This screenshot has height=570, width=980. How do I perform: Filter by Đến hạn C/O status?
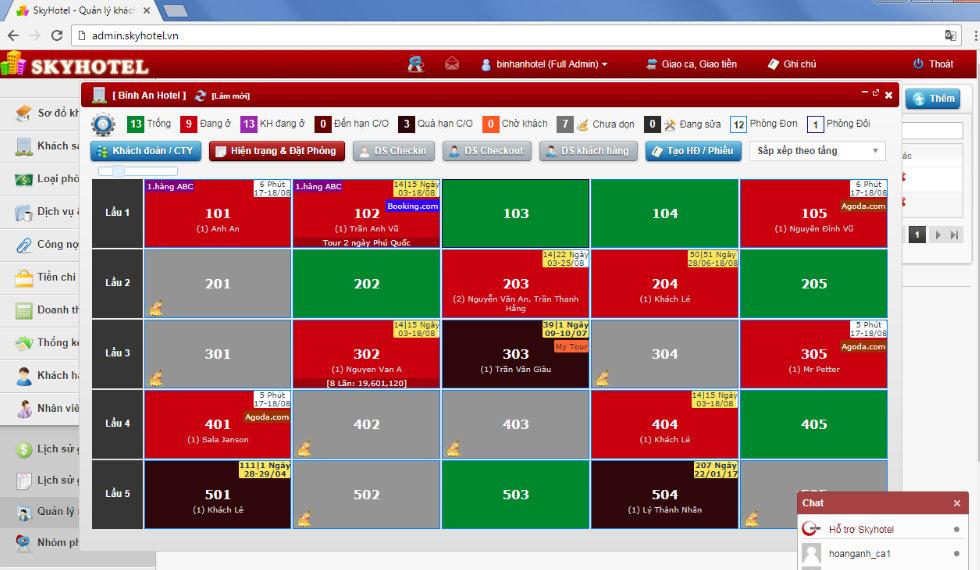352,124
